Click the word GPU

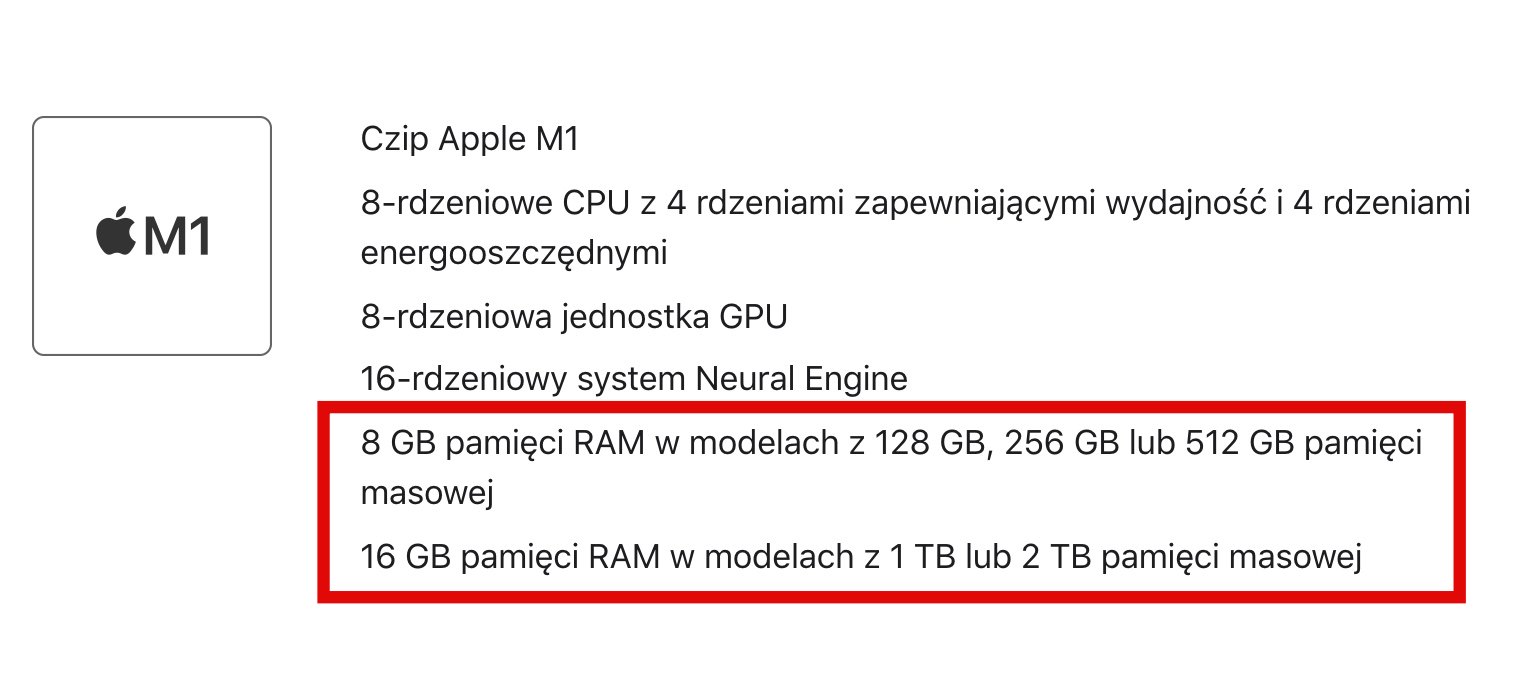753,317
